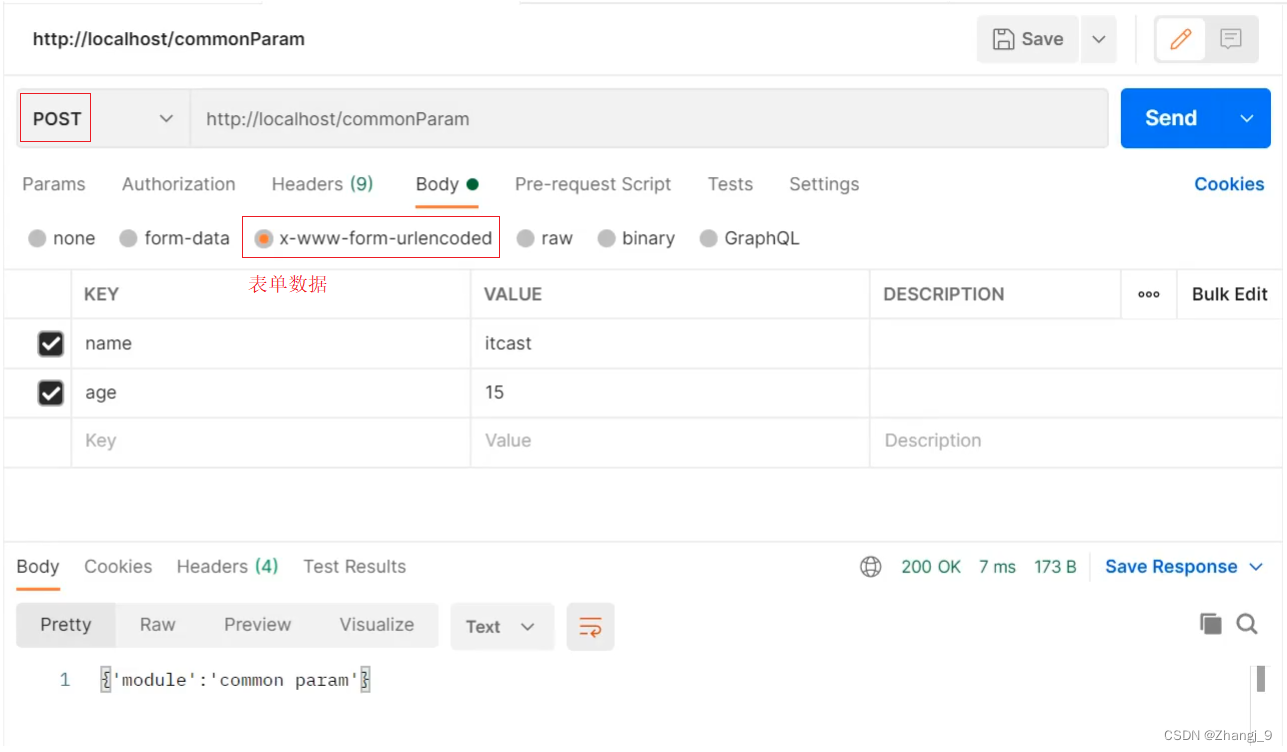Open the response Cookies tab

(118, 567)
